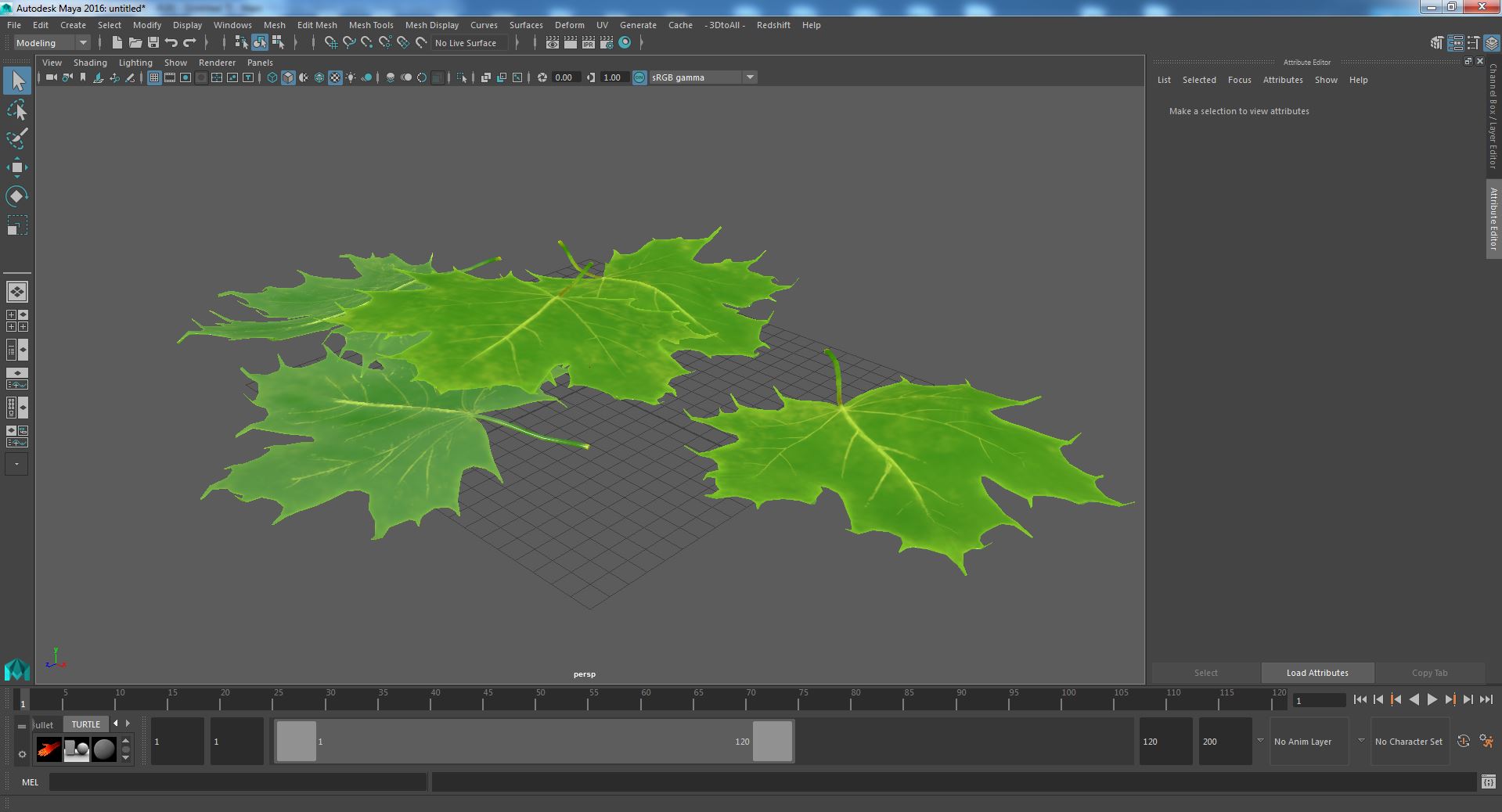
Task: Click the Load Attributes button
Action: point(1317,673)
